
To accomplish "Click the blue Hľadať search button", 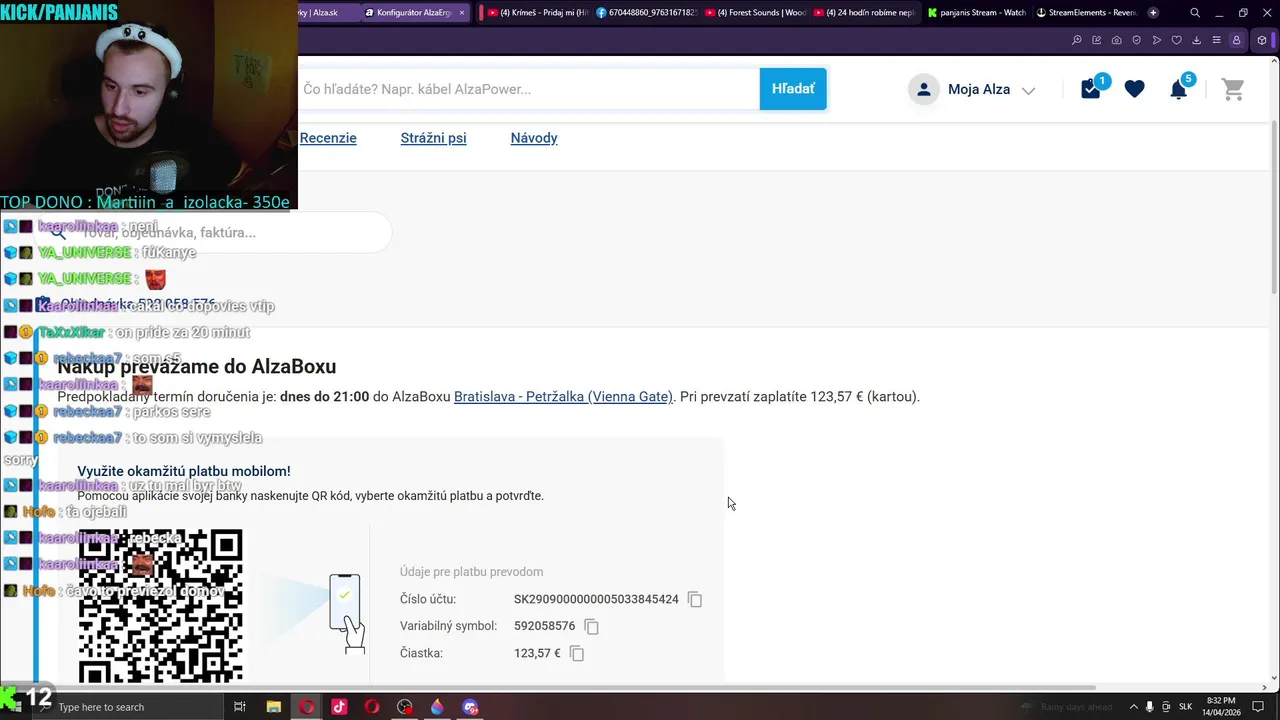I will pyautogui.click(x=793, y=89).
